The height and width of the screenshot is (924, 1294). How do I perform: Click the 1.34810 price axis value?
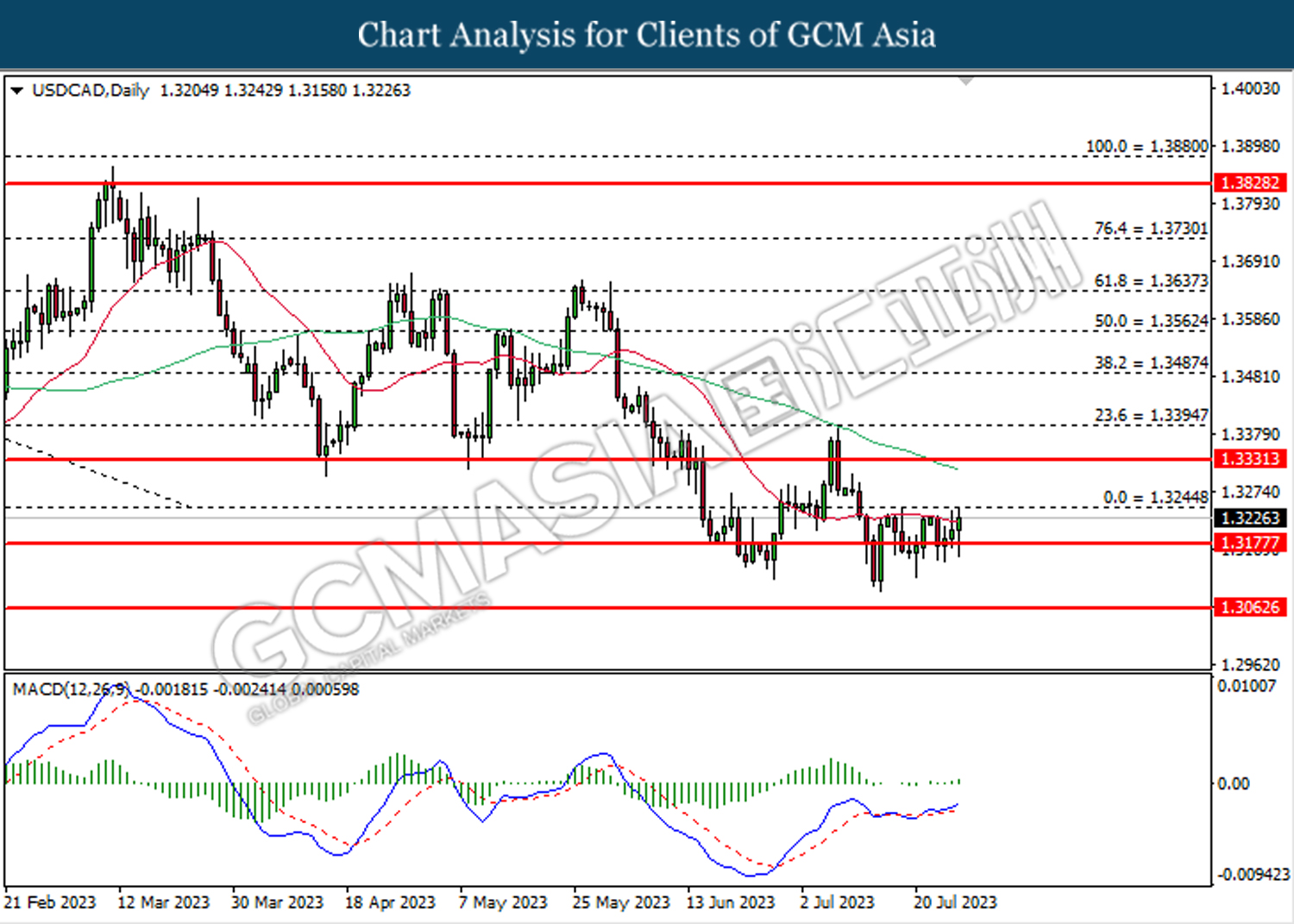[1251, 377]
